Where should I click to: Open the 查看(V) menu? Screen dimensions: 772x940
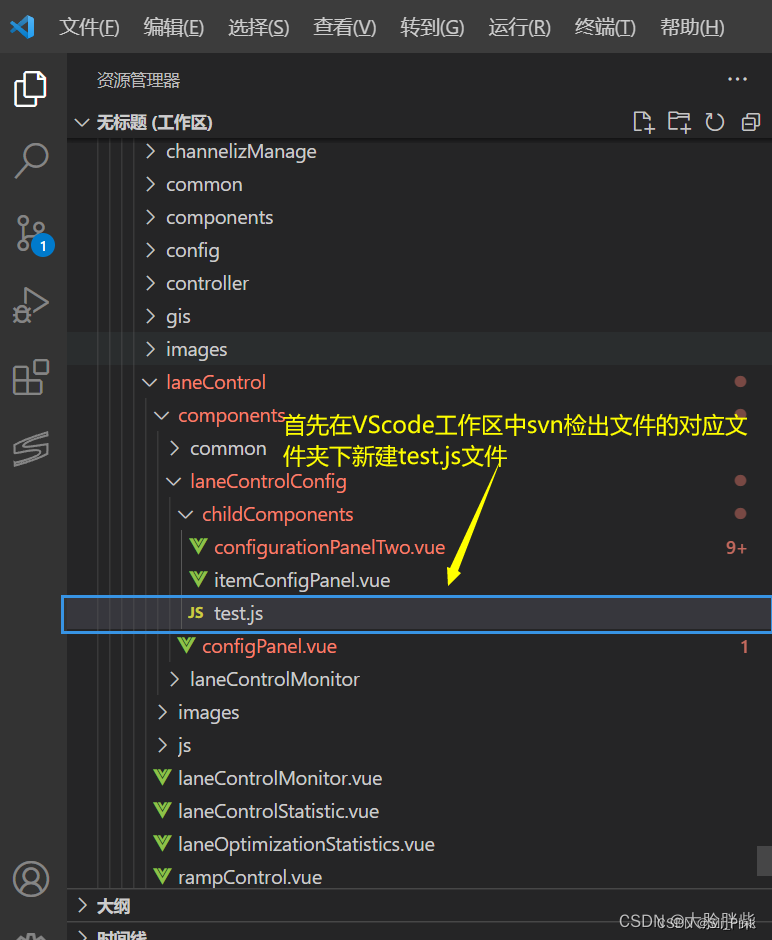tap(345, 27)
